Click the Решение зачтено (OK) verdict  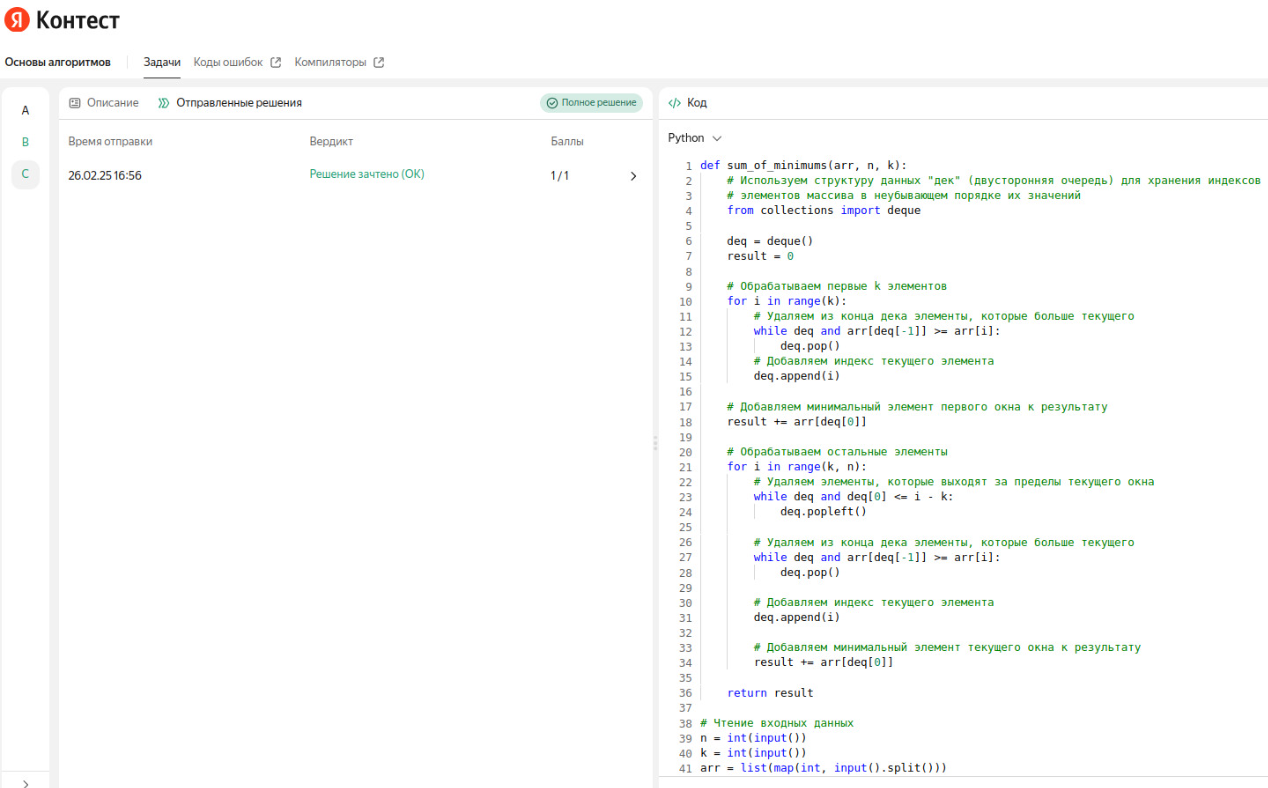pos(366,174)
